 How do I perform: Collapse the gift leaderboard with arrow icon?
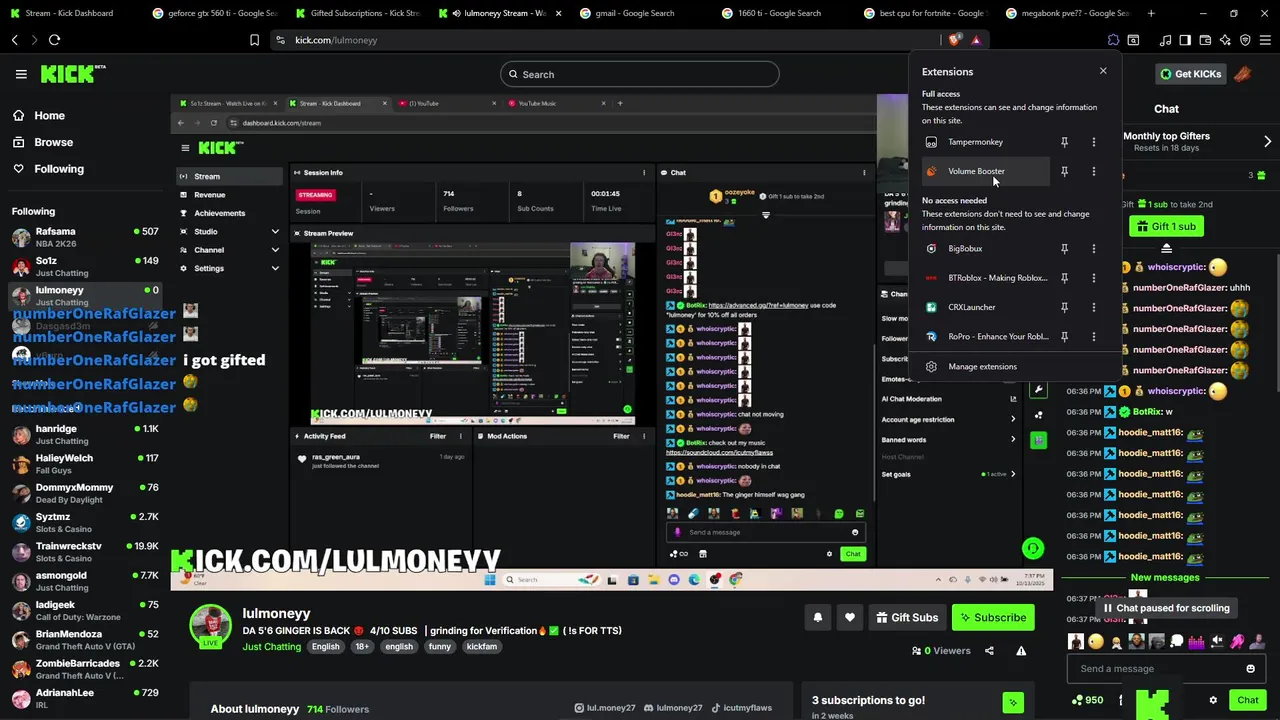[x=1166, y=248]
